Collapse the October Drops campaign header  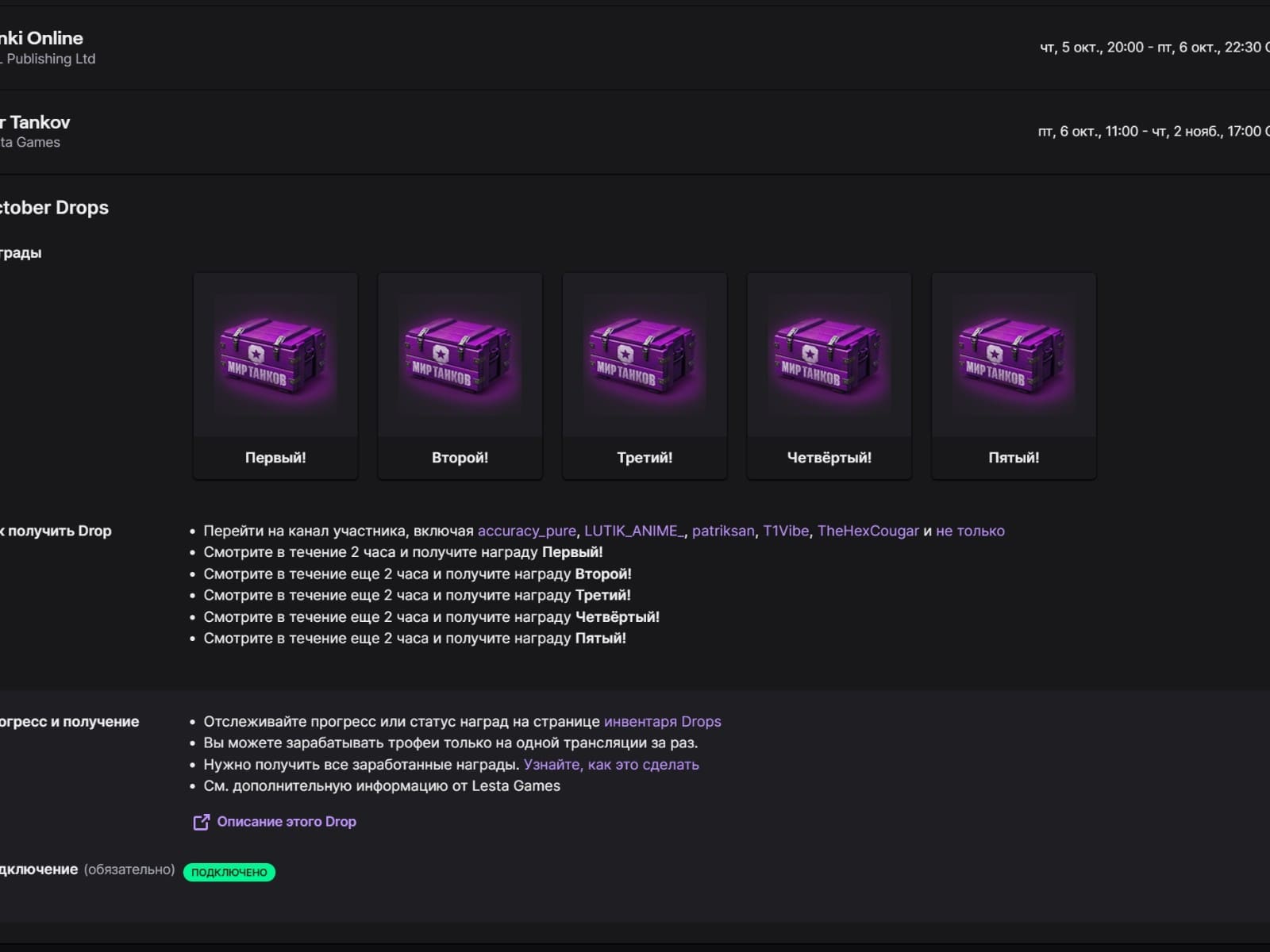click(54, 208)
